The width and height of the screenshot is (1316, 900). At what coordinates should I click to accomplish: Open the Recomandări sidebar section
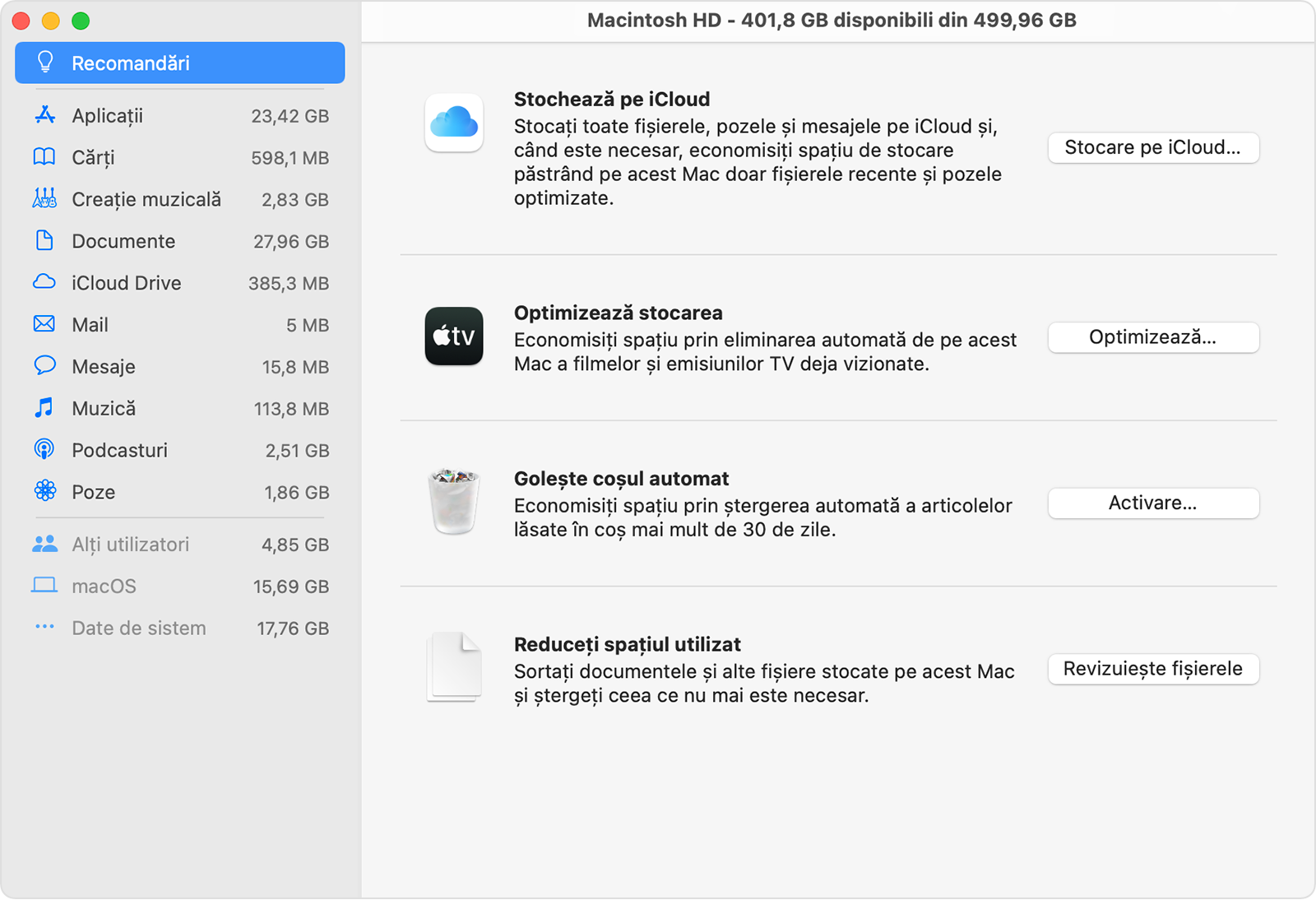[x=179, y=63]
